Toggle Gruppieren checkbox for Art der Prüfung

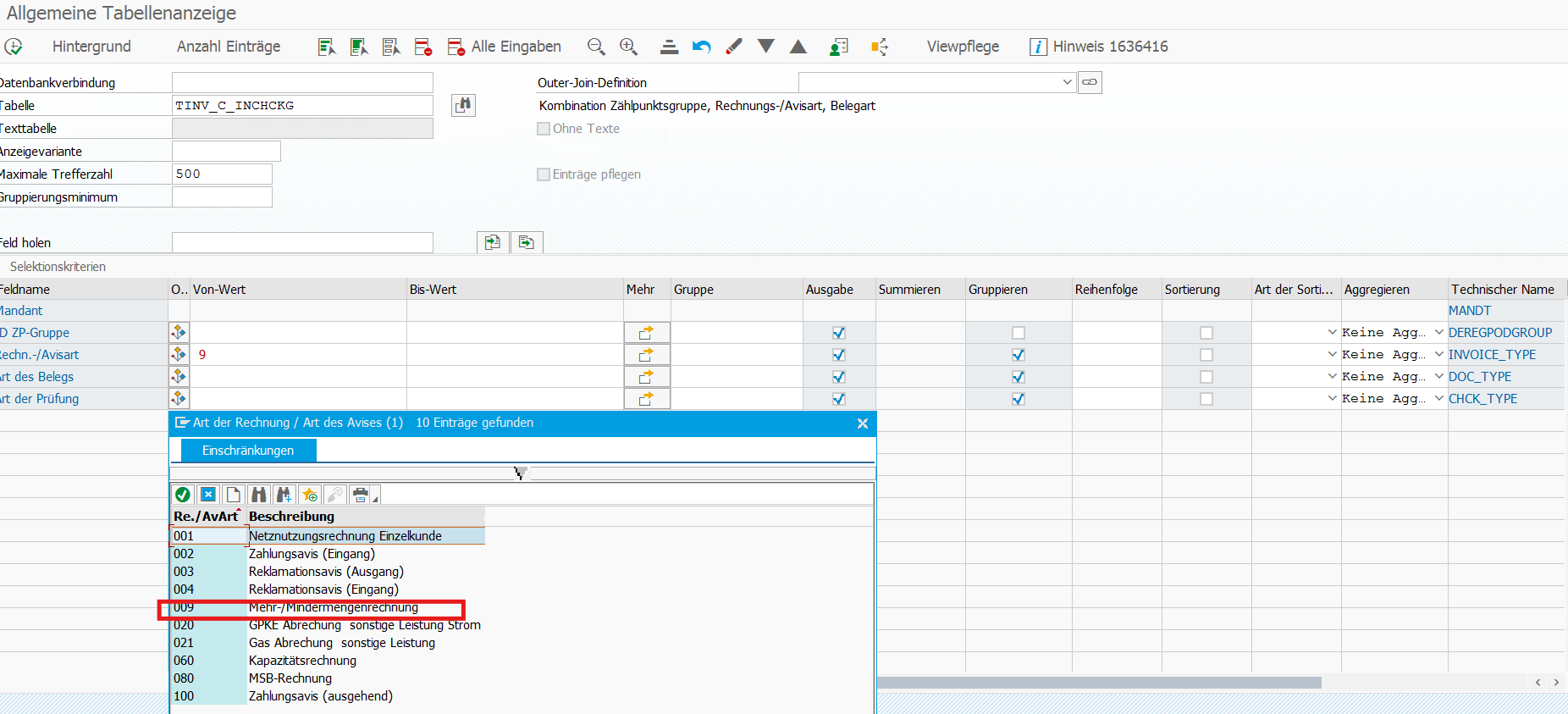point(1018,399)
